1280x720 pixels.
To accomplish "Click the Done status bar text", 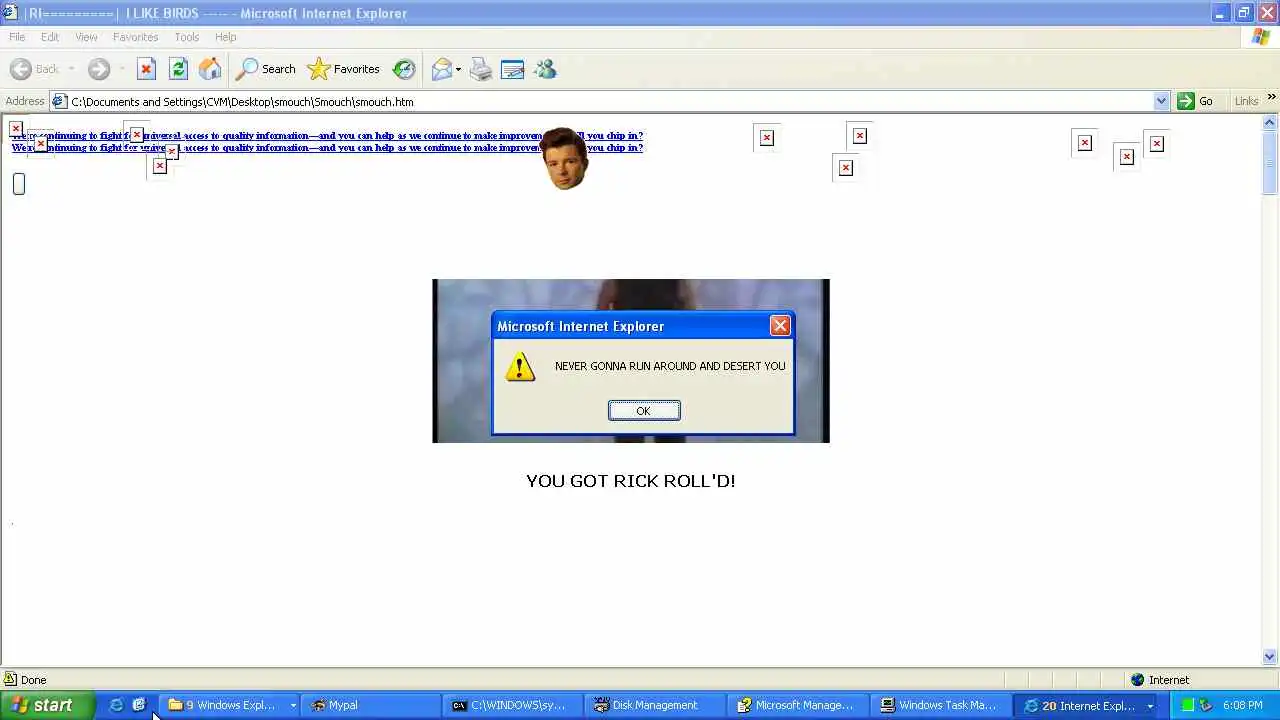I will pyautogui.click(x=33, y=680).
